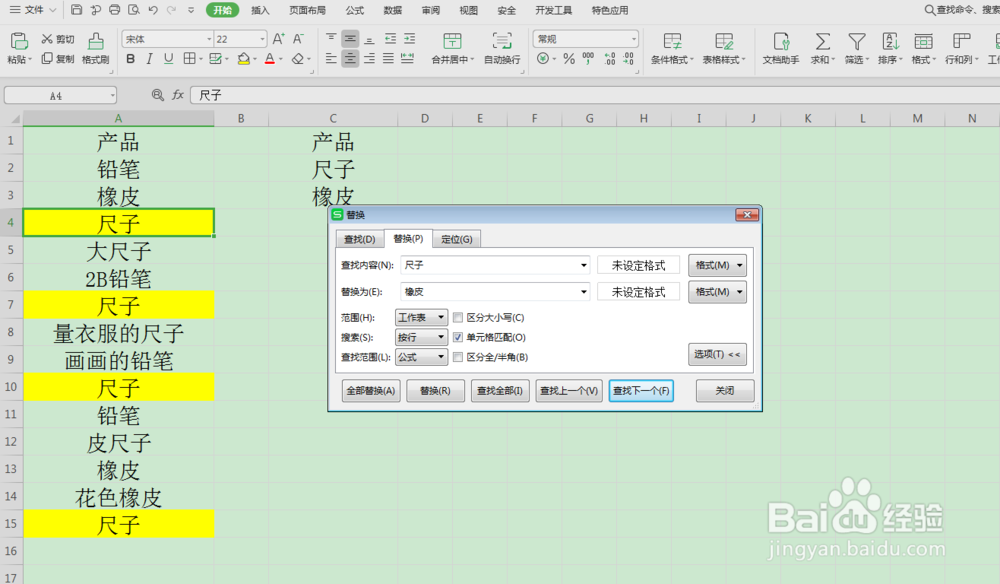Click the 全部替换 Replace All button
The height and width of the screenshot is (584, 1000).
370,390
